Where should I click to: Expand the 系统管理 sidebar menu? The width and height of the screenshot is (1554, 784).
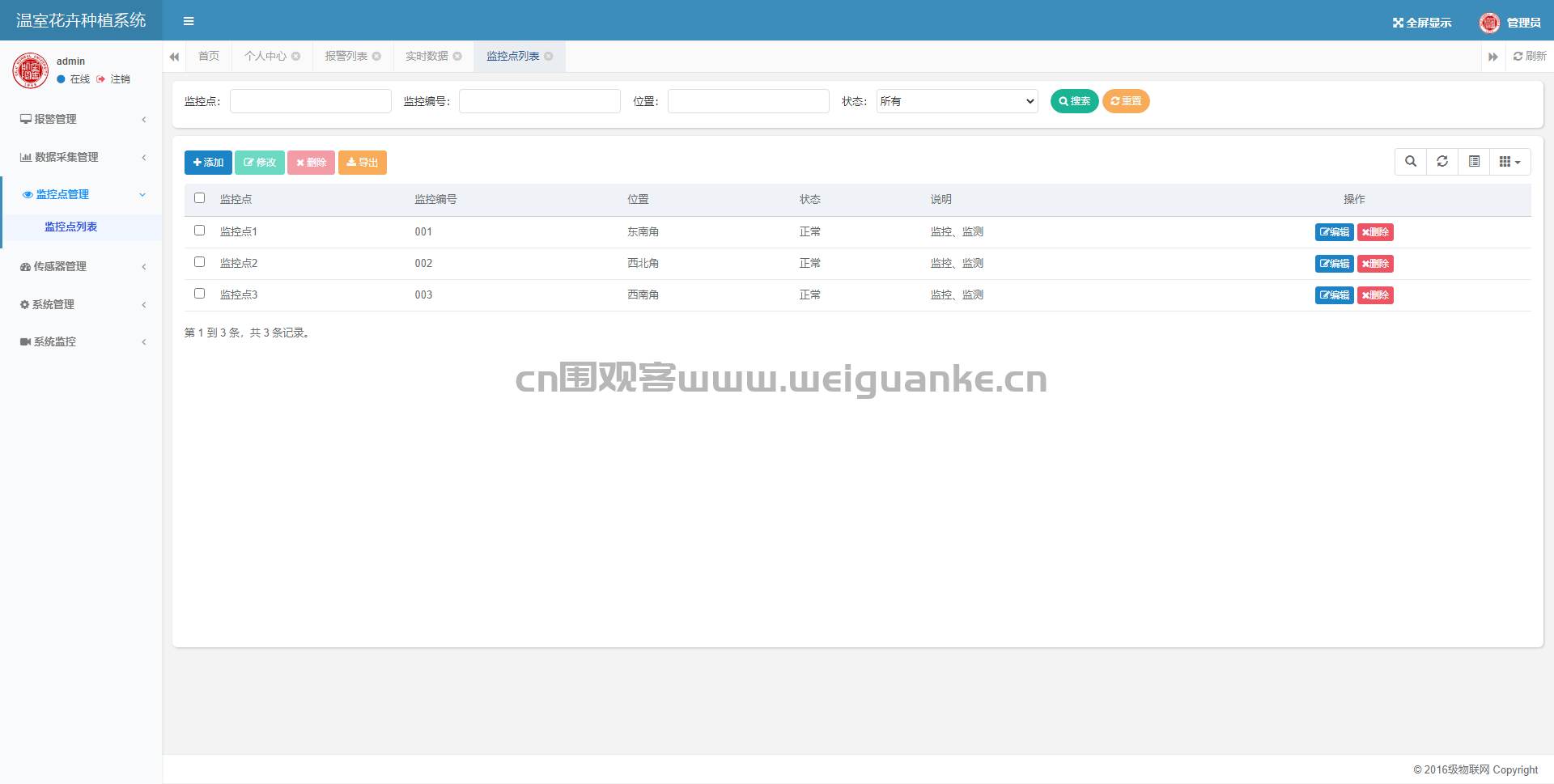coord(81,304)
